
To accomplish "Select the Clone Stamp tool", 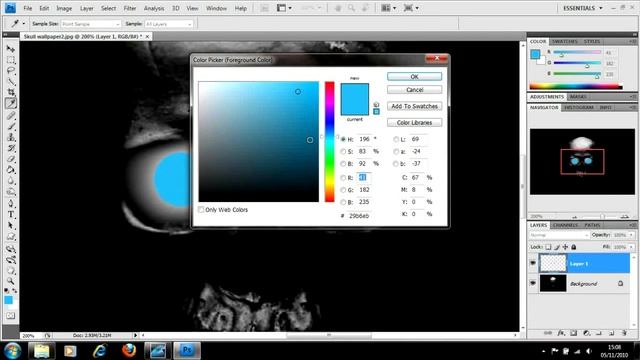I will click(11, 137).
